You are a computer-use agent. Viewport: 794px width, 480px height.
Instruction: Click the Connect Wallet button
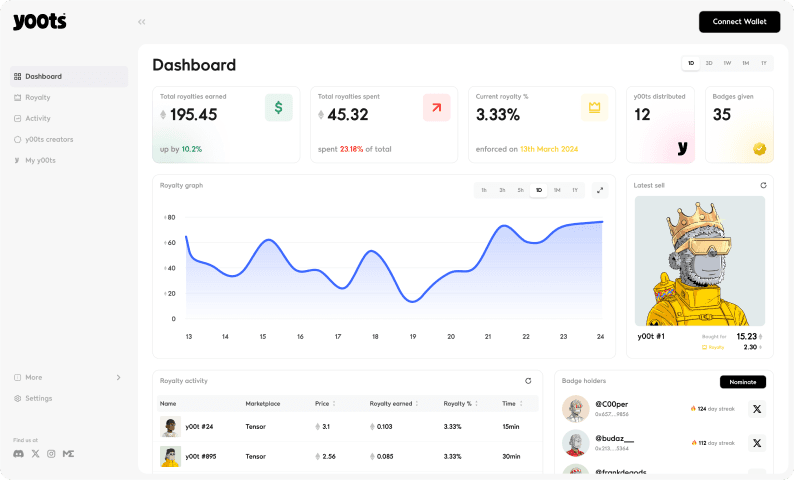739,22
